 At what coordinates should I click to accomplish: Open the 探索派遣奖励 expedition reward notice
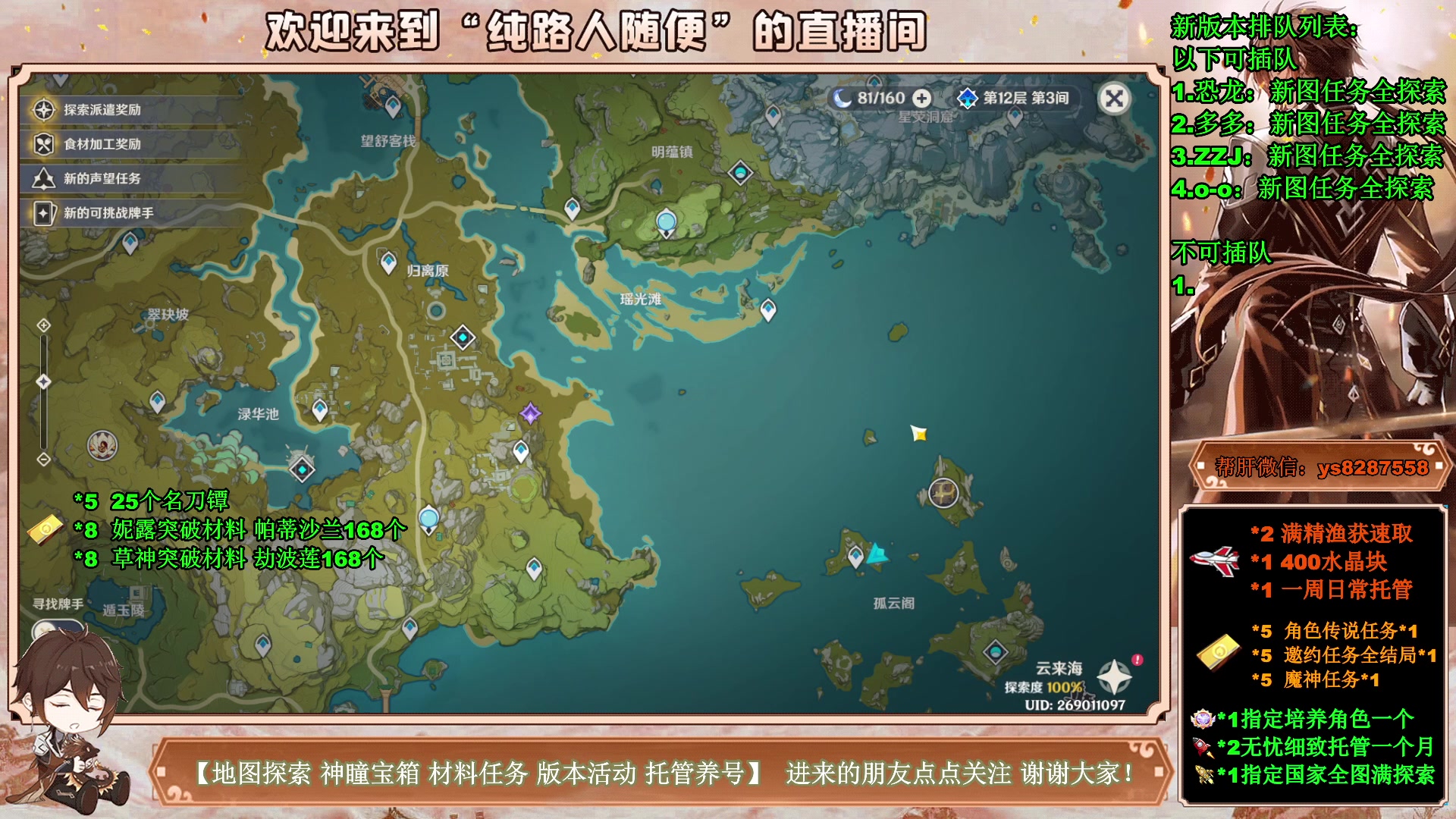pos(133,110)
